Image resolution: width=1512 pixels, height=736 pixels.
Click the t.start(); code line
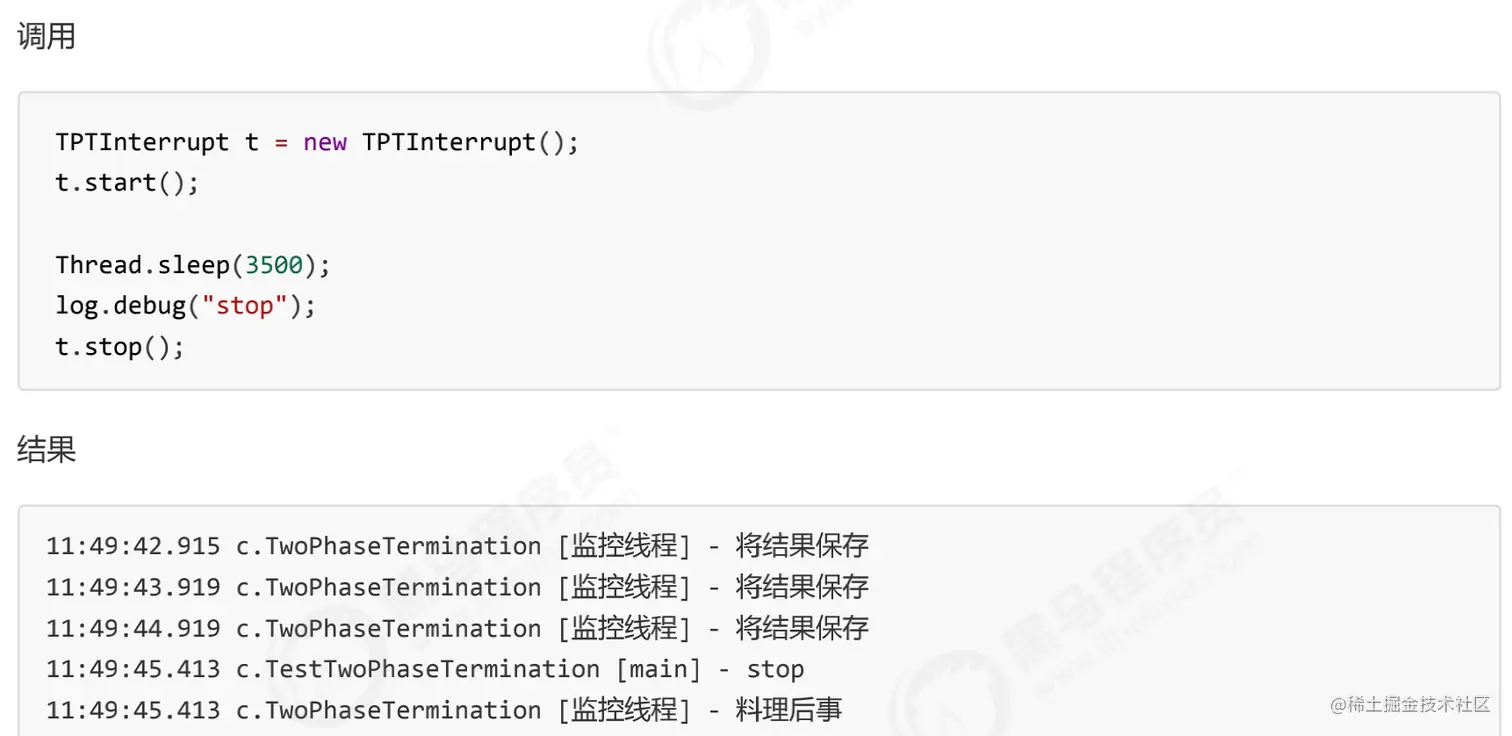pos(127,183)
